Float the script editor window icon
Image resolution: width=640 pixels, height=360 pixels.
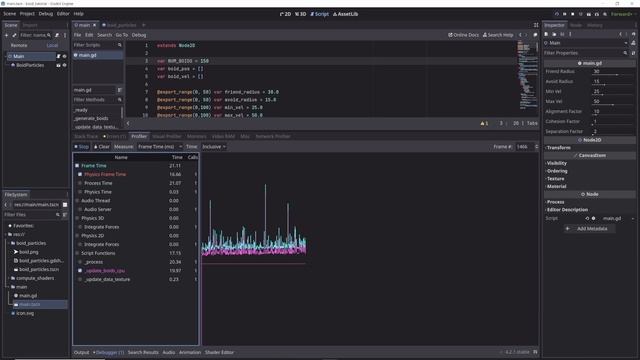[x=535, y=35]
